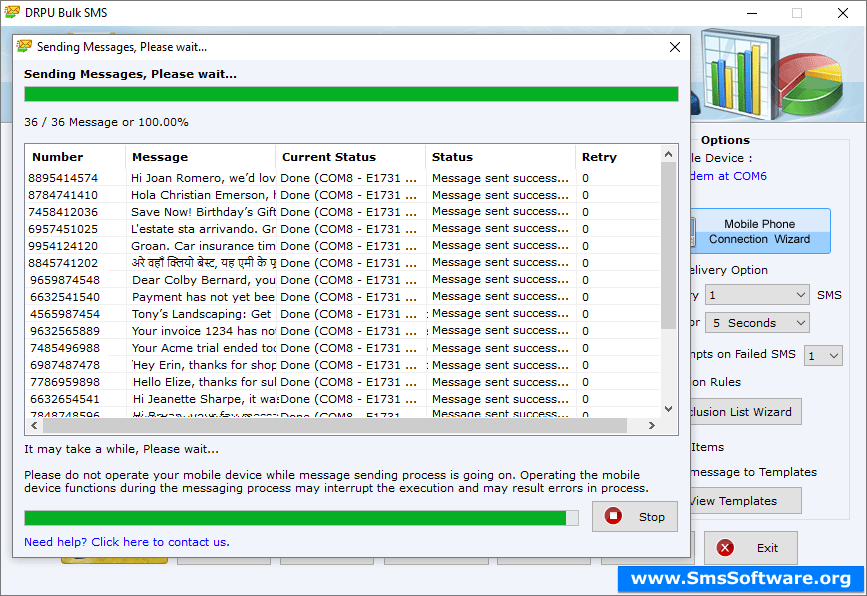Close the Sending Messages dialog
This screenshot has height=596, width=867.
click(x=675, y=47)
